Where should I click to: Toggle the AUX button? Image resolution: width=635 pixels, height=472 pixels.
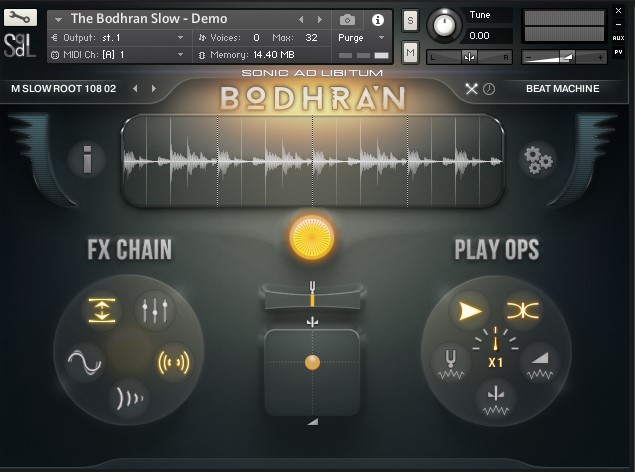coord(618,38)
